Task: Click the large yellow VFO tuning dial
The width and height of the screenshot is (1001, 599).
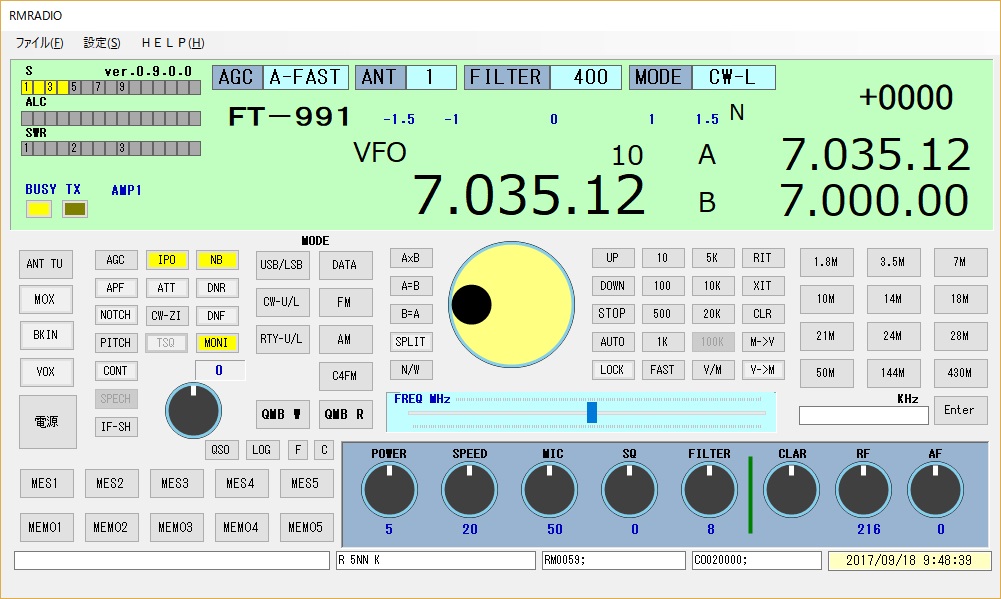Action: click(511, 305)
